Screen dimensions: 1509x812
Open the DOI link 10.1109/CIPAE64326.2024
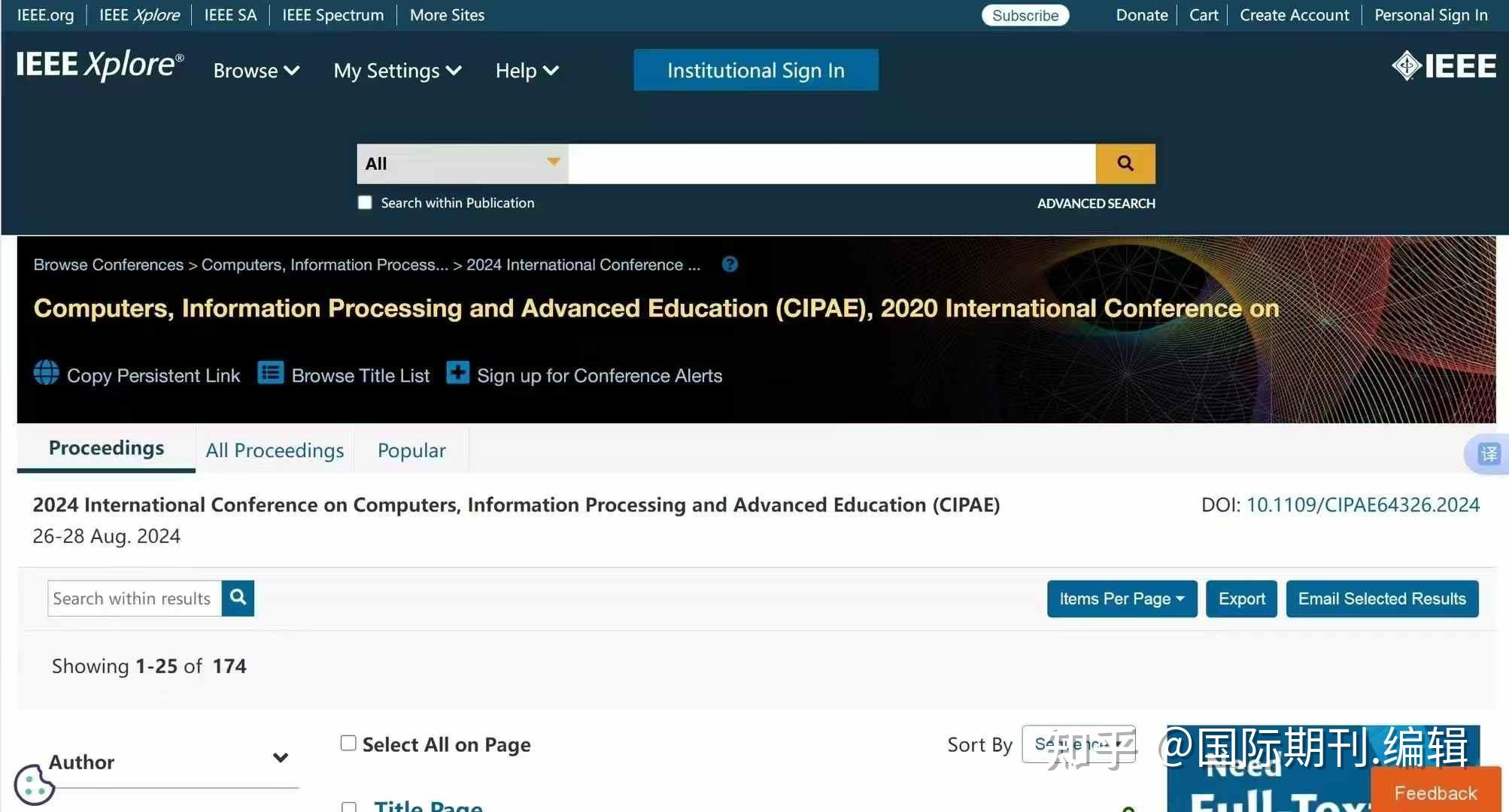pyautogui.click(x=1362, y=504)
